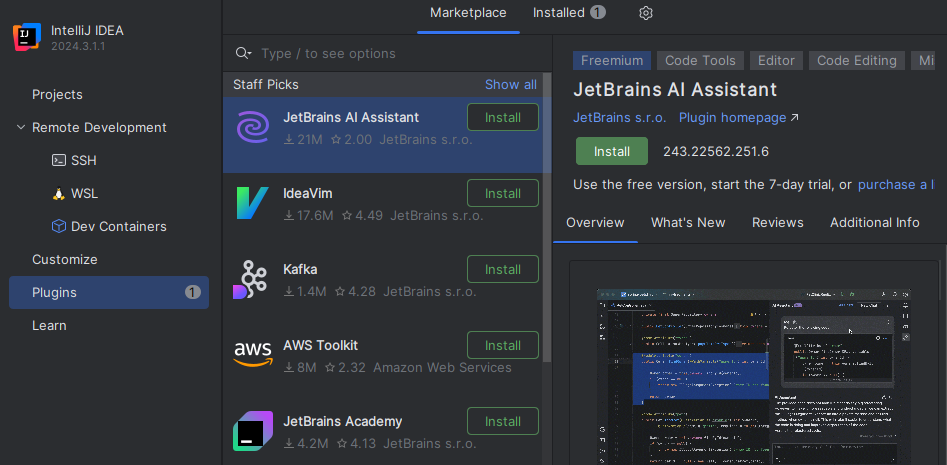Click the IntelliJ IDEA logo icon
Screen dimensions: 947x465
pyautogui.click(x=27, y=37)
